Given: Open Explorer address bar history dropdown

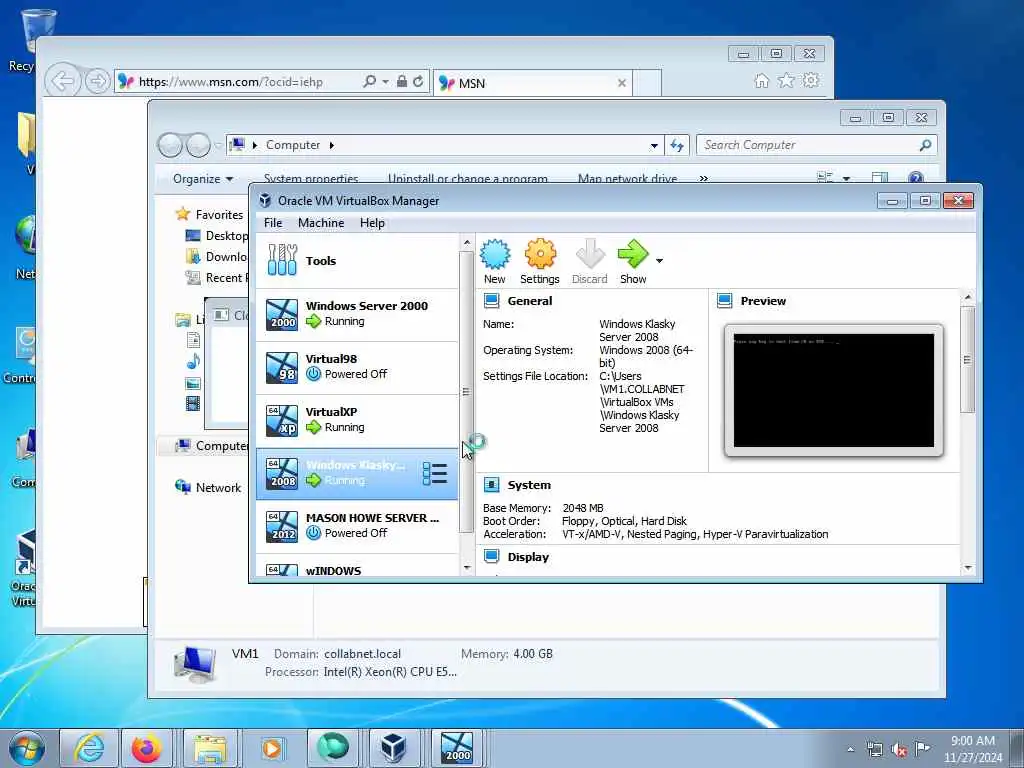Looking at the screenshot, I should pyautogui.click(x=654, y=146).
